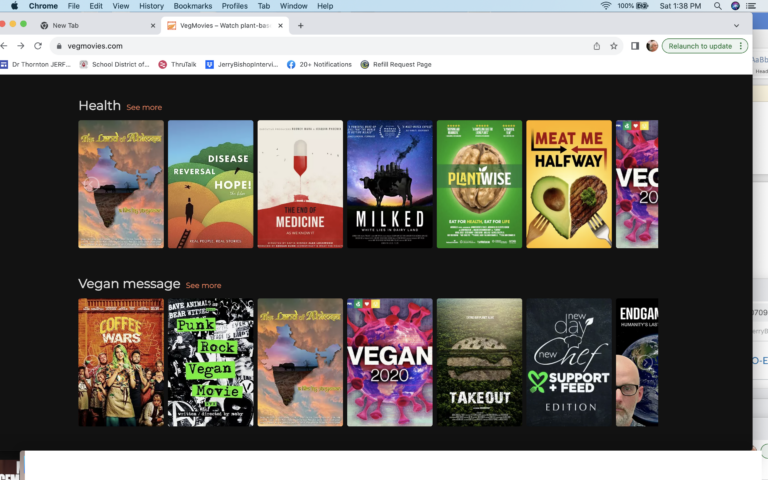Viewport: 768px width, 480px height.
Task: Open Siri from the menu bar
Action: (735, 6)
